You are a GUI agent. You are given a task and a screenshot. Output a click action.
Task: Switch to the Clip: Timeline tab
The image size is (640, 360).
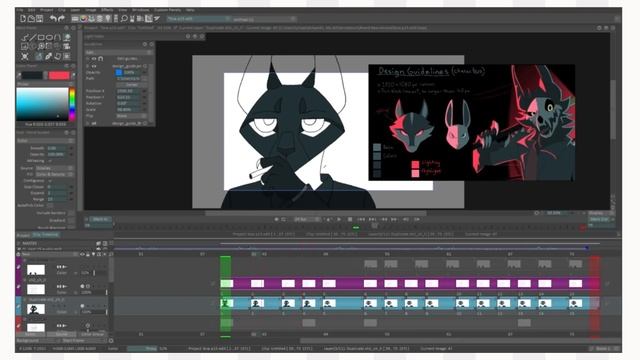(x=45, y=235)
